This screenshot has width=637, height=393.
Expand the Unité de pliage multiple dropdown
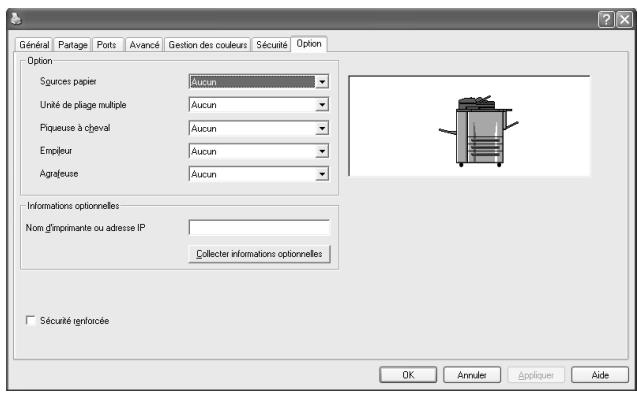[x=259, y=105]
